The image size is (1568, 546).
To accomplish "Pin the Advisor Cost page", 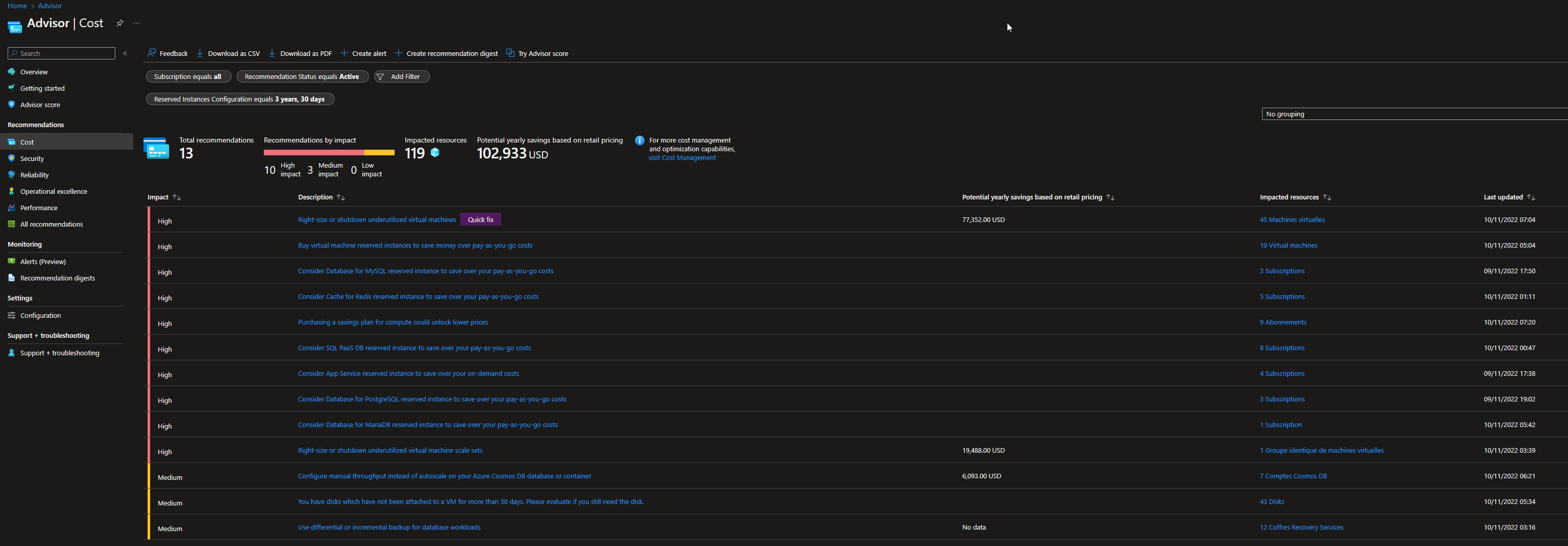I will [120, 23].
